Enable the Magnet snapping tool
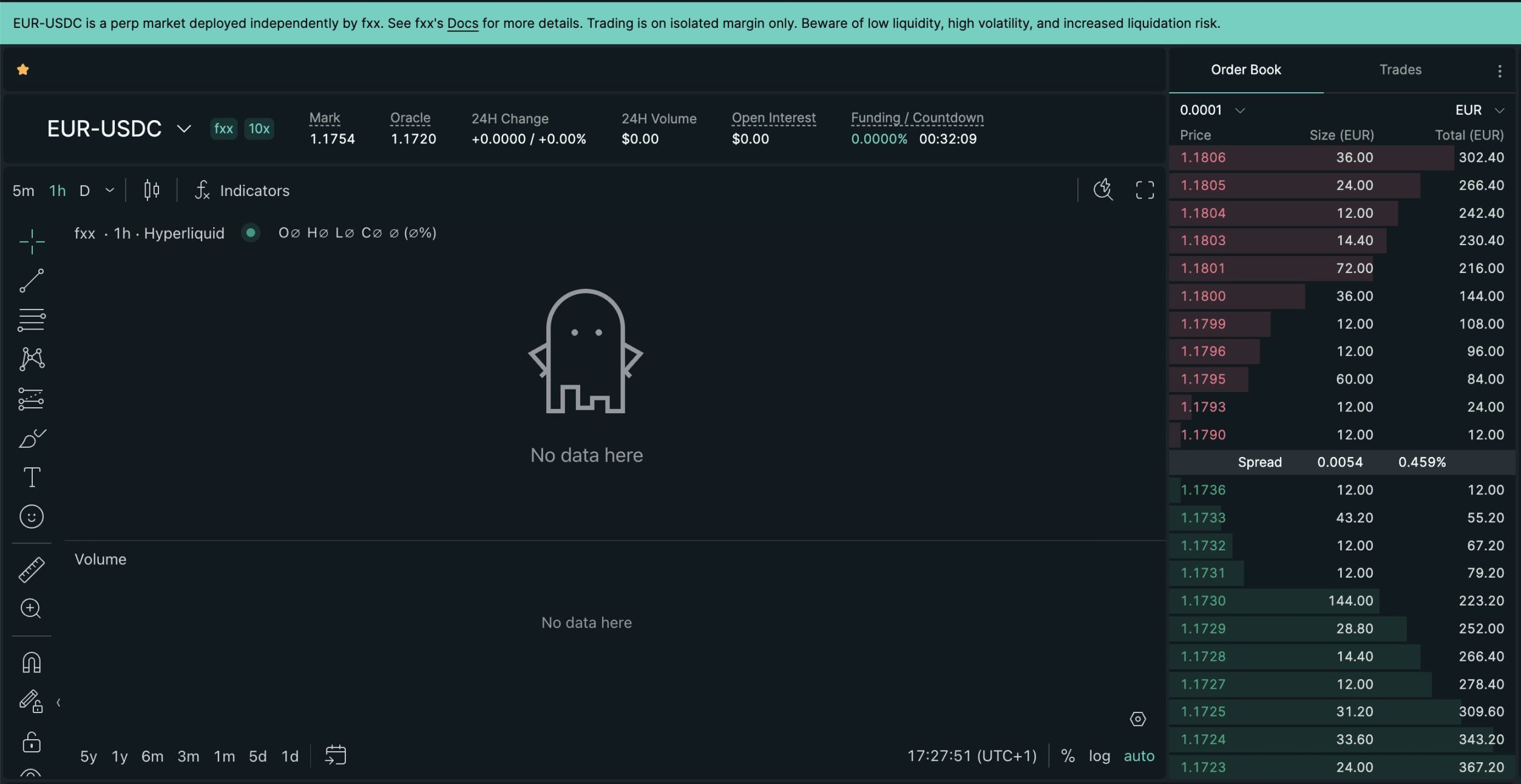 pos(32,661)
